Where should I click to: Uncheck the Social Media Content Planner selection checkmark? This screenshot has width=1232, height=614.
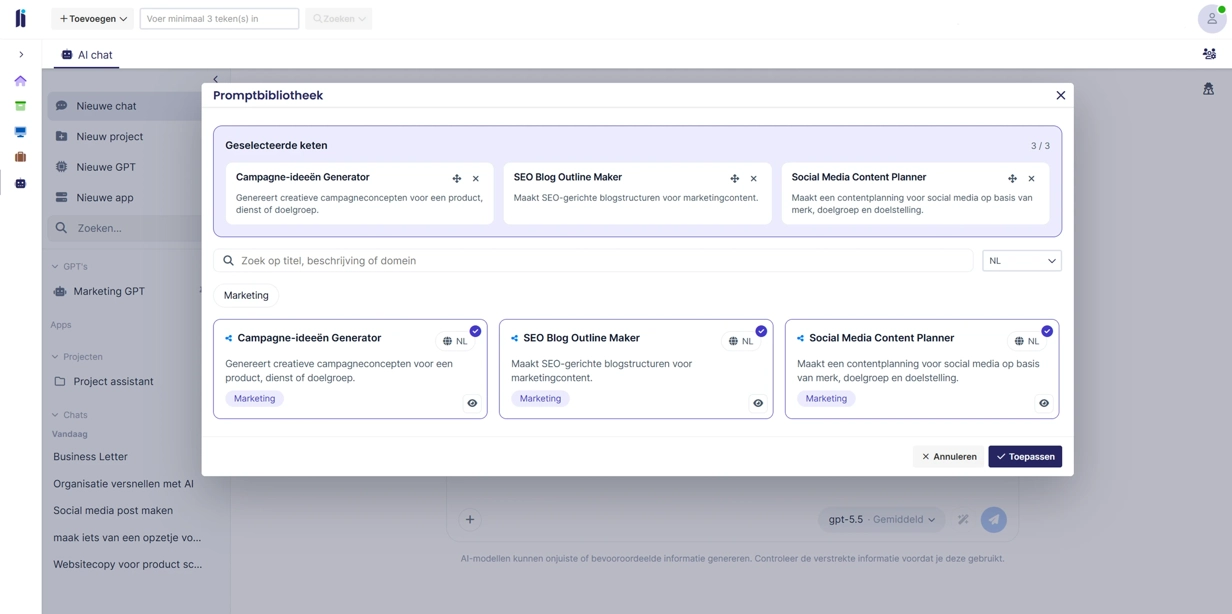click(1047, 331)
